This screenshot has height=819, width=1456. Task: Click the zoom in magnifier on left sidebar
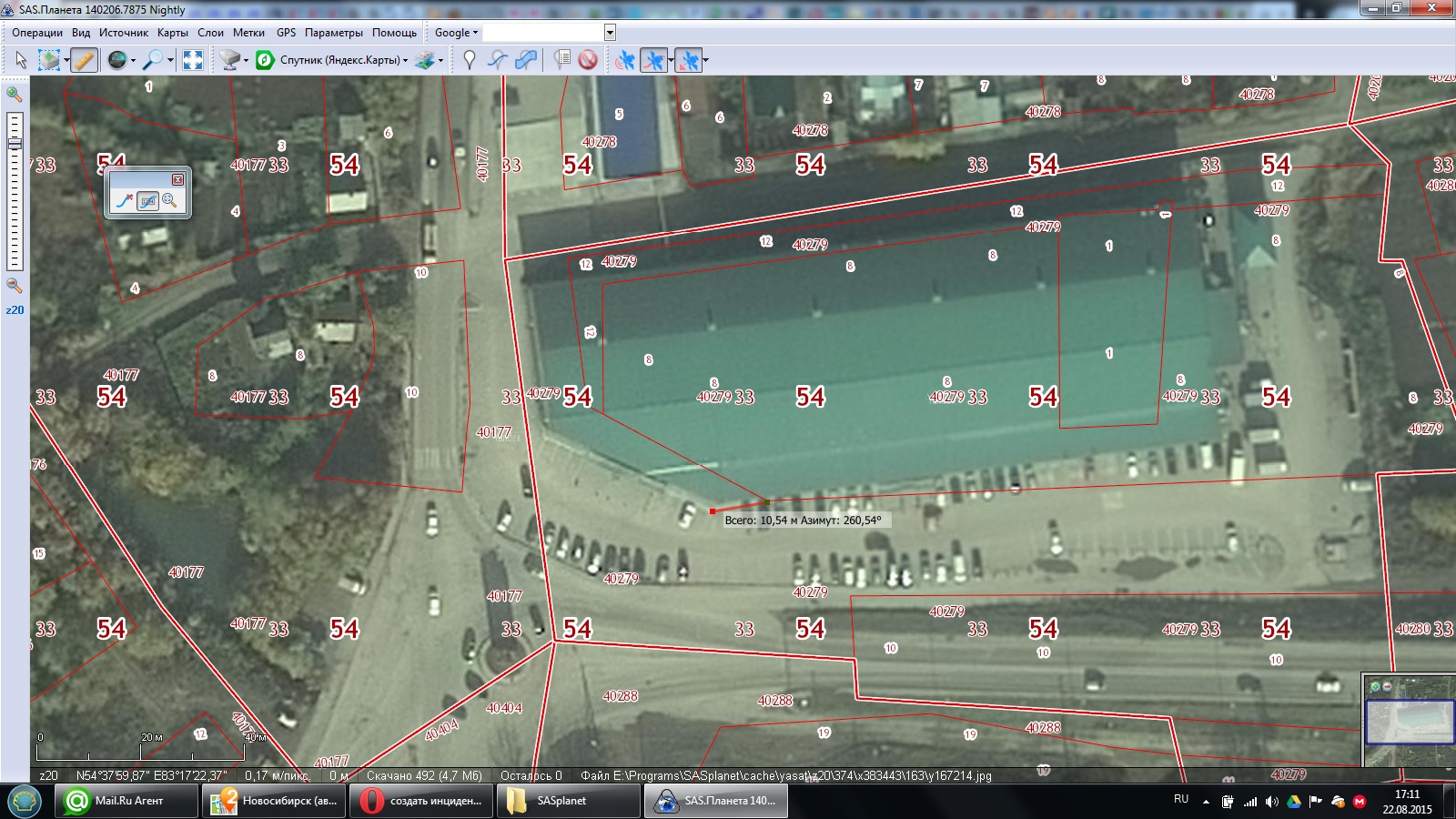click(15, 94)
